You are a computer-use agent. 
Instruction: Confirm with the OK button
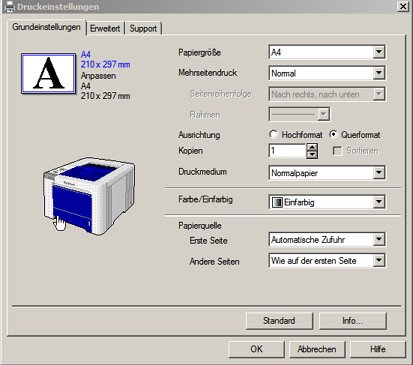coord(256,349)
